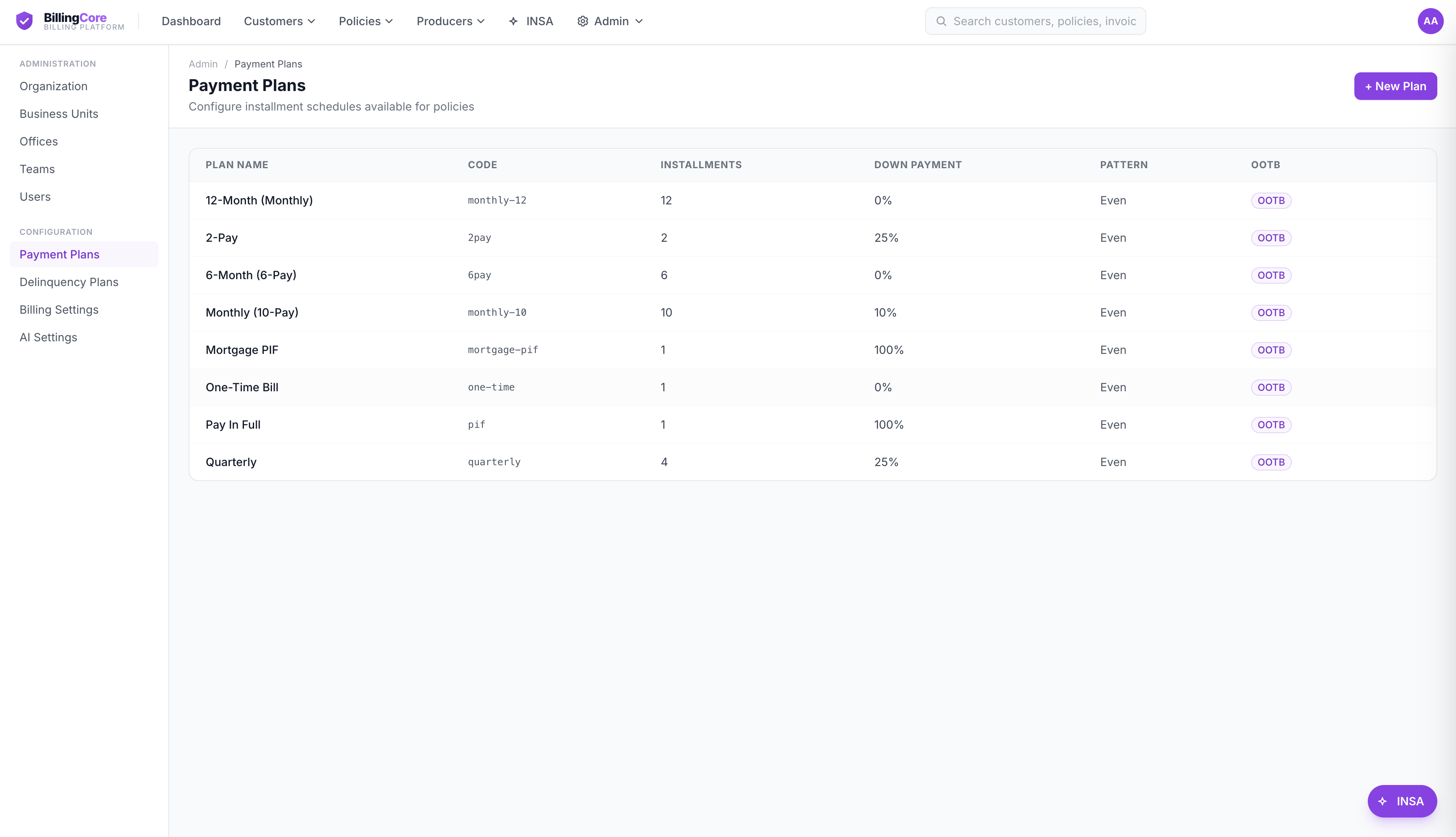
Task: Open the 12-Month (Monthly) plan row
Action: pyautogui.click(x=813, y=200)
